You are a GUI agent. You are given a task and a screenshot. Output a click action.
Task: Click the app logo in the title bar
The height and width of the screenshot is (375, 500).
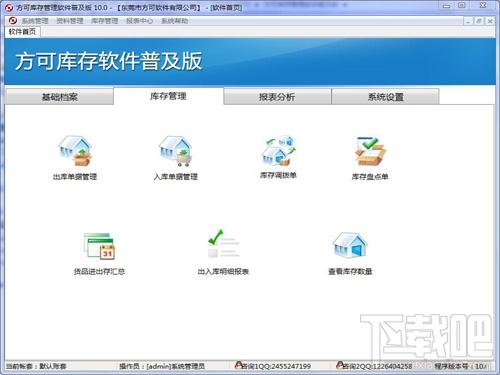(9, 7)
